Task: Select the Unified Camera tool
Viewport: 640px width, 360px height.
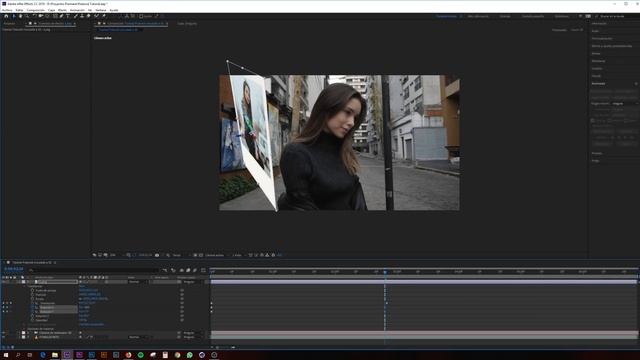Action: [41, 16]
